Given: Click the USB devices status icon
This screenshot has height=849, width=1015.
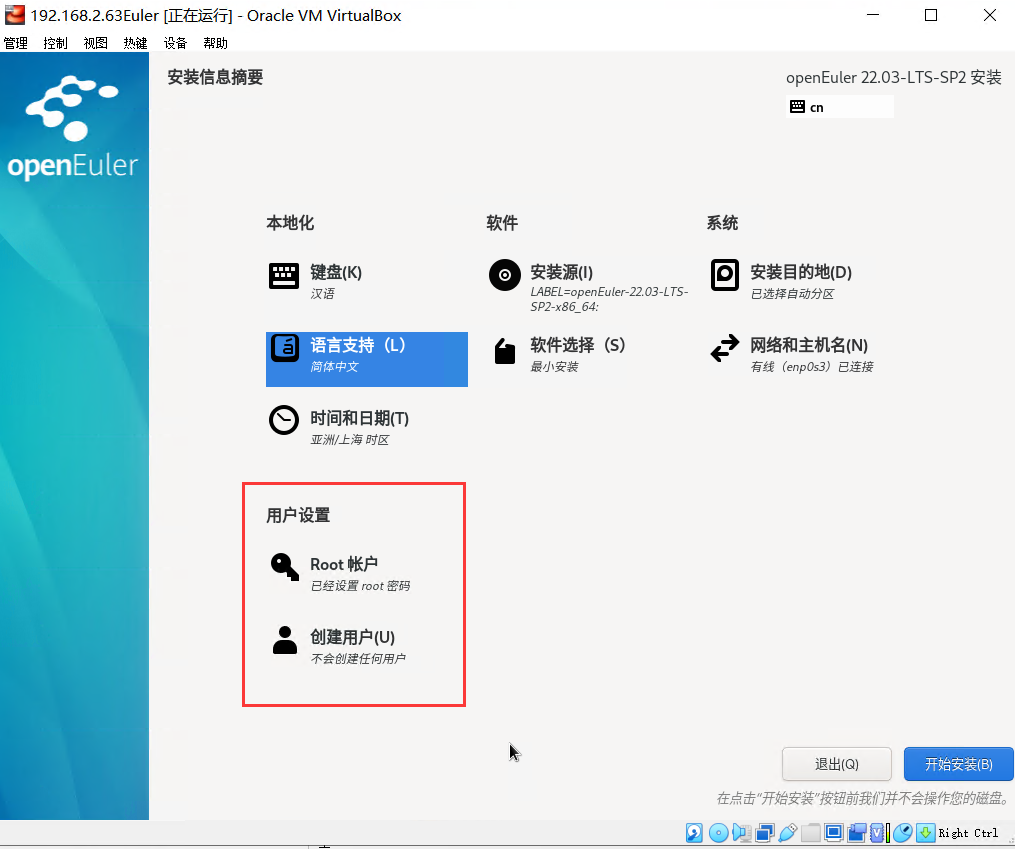Looking at the screenshot, I should [788, 832].
